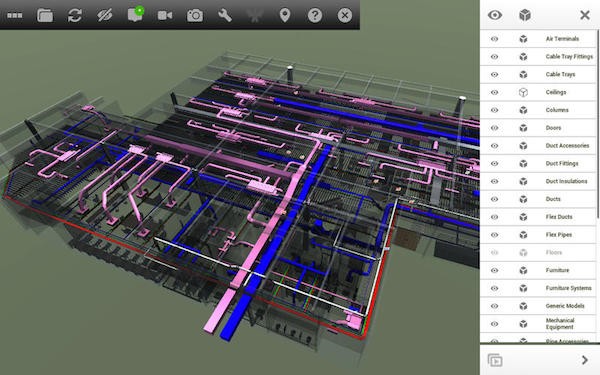Select the location pin marker tool
Screen dimensions: 600x375
click(285, 15)
